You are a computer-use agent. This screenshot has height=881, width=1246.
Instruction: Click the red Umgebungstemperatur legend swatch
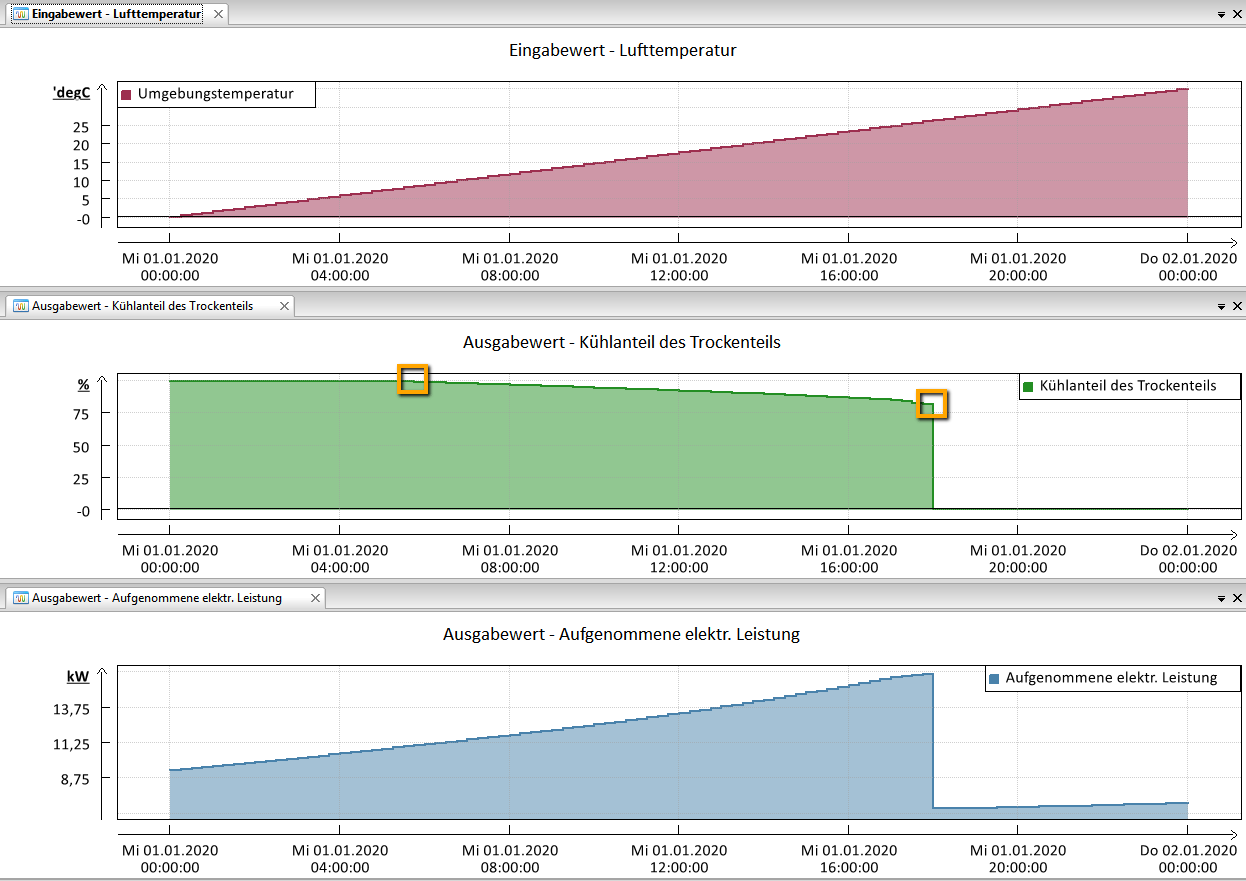(127, 95)
